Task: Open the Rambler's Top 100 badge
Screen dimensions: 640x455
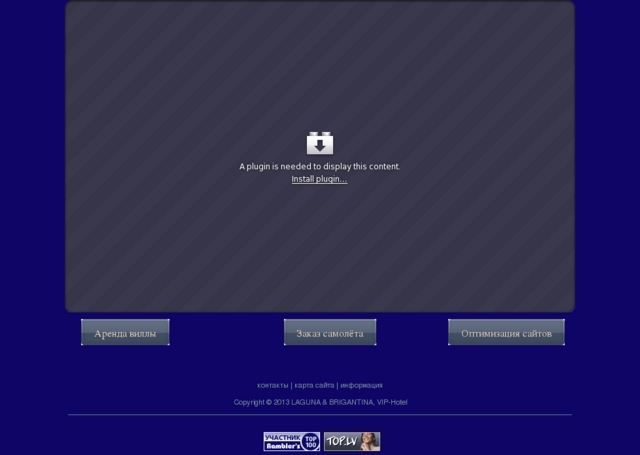Action: [x=291, y=441]
